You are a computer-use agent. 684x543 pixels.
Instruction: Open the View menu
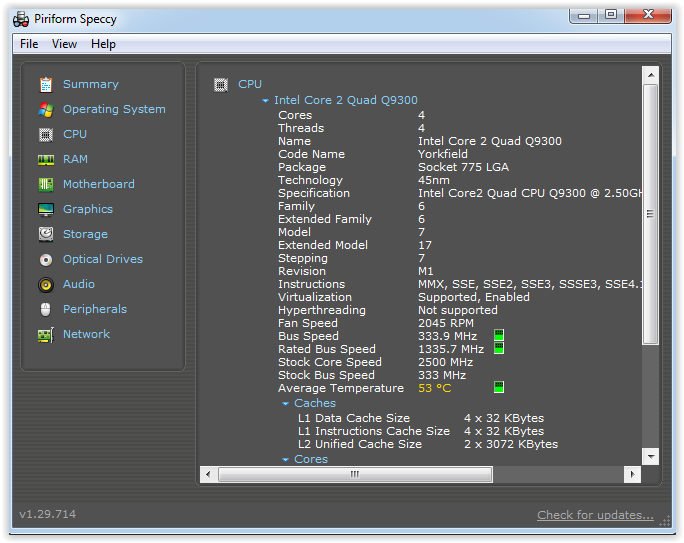pos(64,44)
